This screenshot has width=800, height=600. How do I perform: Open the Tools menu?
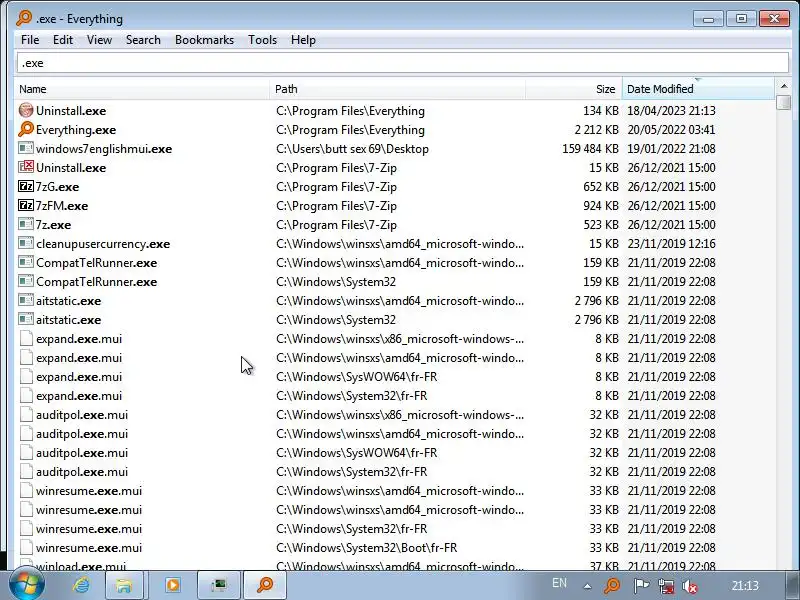(x=262, y=40)
